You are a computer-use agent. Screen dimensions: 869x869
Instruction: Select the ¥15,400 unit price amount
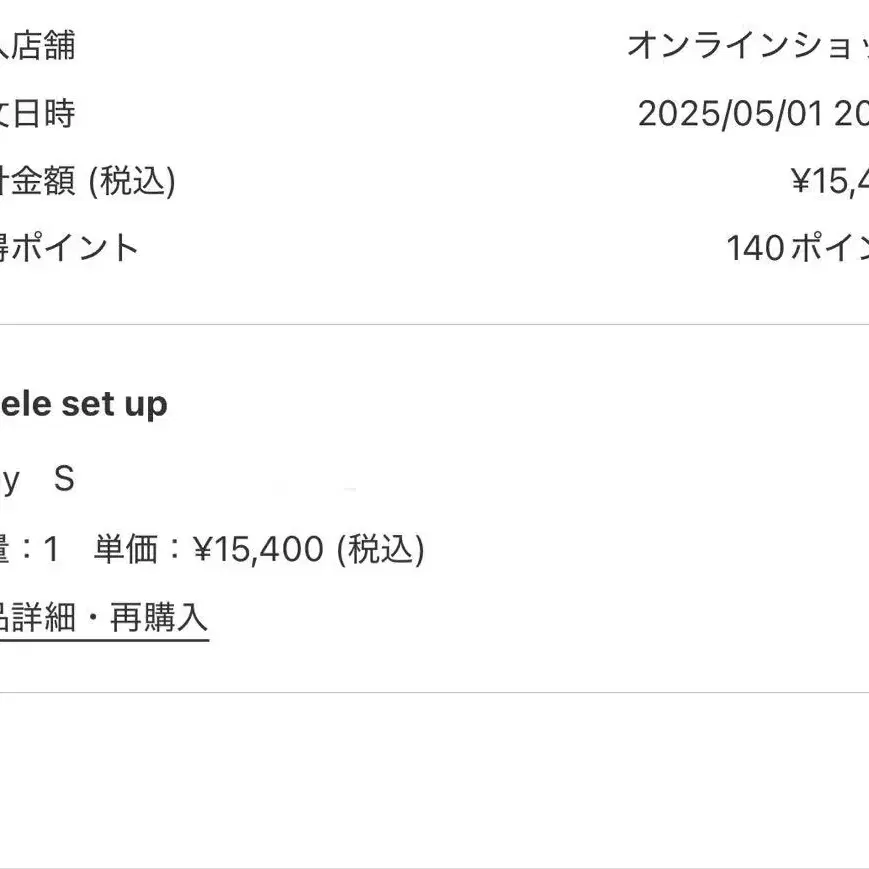258,549
